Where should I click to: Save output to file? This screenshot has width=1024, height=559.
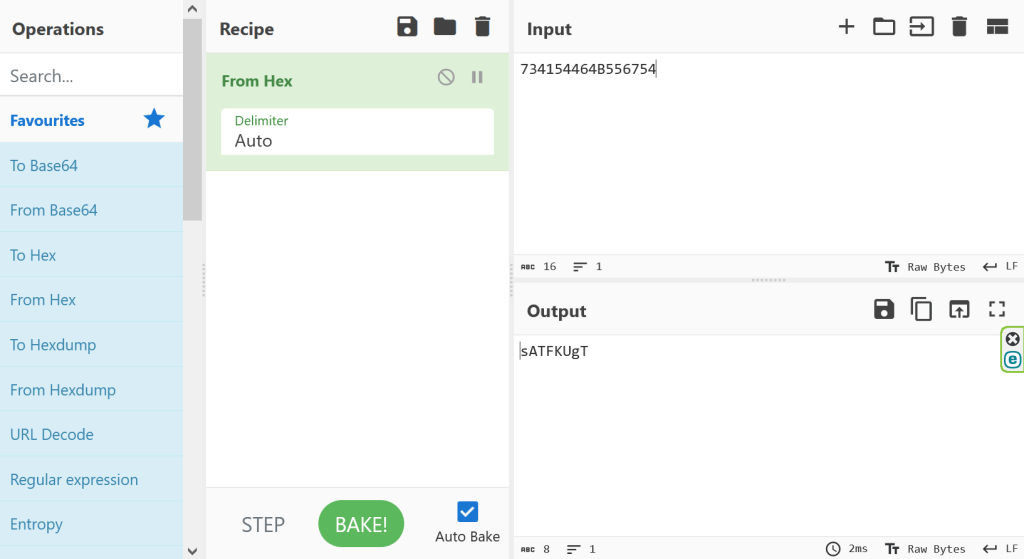tap(884, 310)
